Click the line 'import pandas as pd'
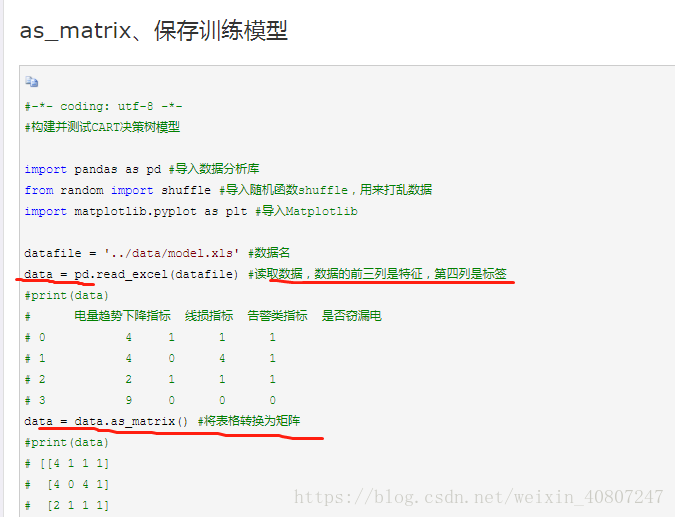This screenshot has width=675, height=517. 93,169
